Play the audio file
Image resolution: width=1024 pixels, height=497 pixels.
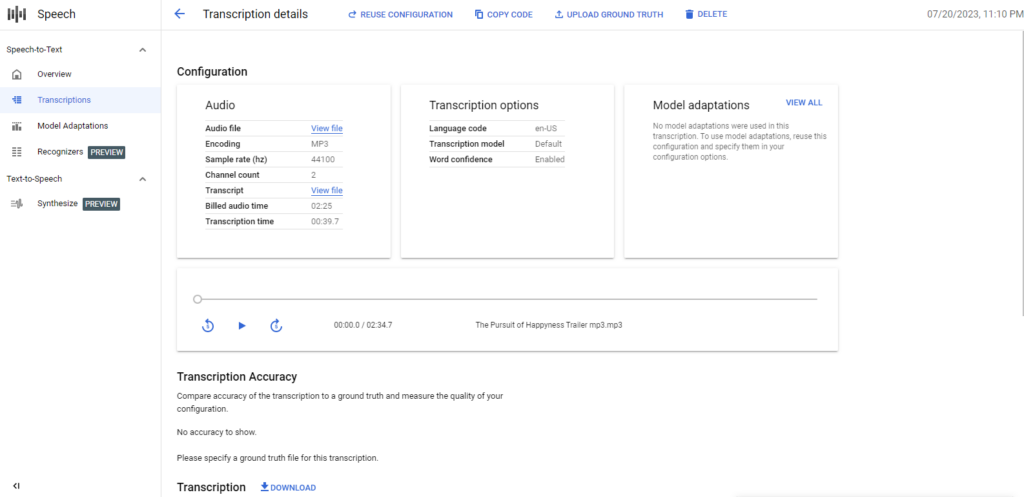242,325
